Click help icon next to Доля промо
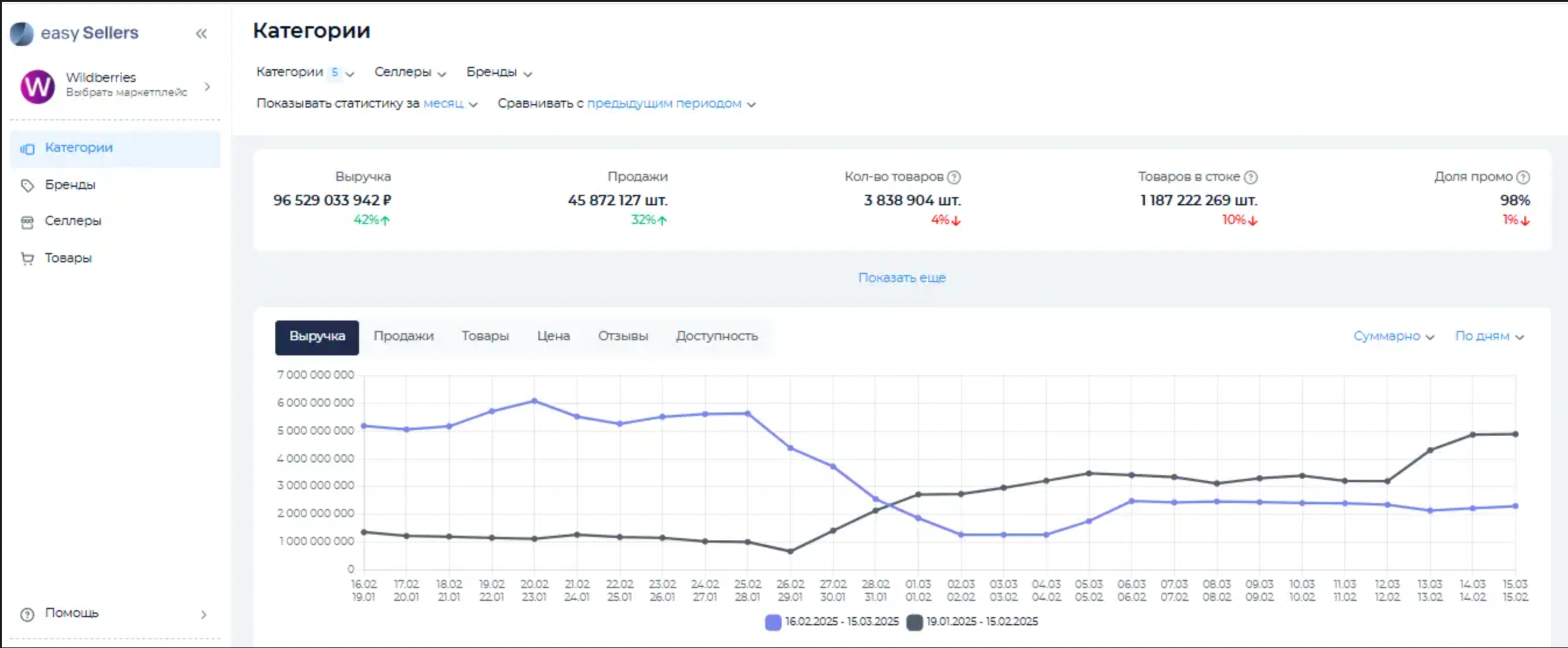Viewport: 1568px width, 648px height. (1523, 177)
